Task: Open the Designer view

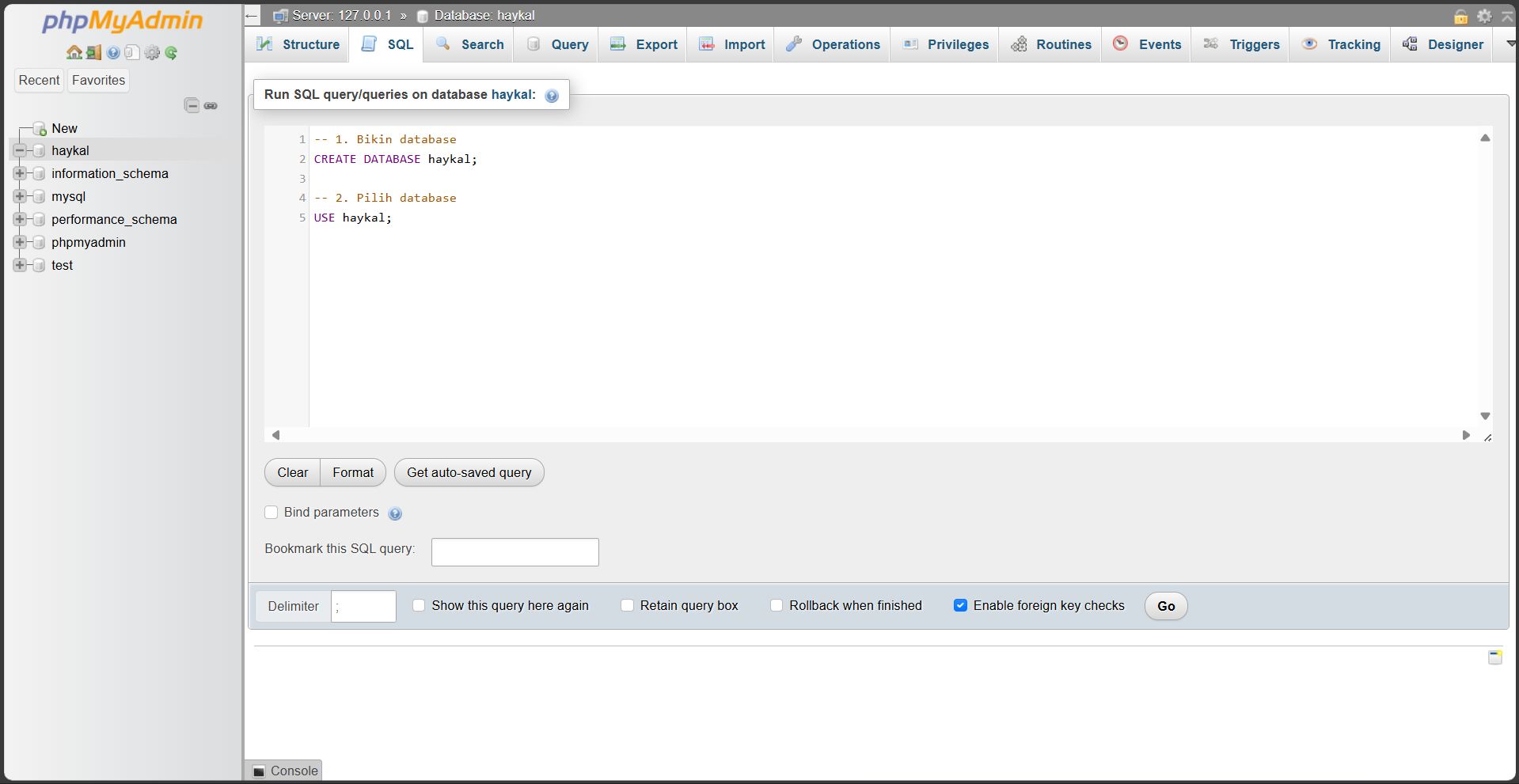Action: tap(1455, 44)
